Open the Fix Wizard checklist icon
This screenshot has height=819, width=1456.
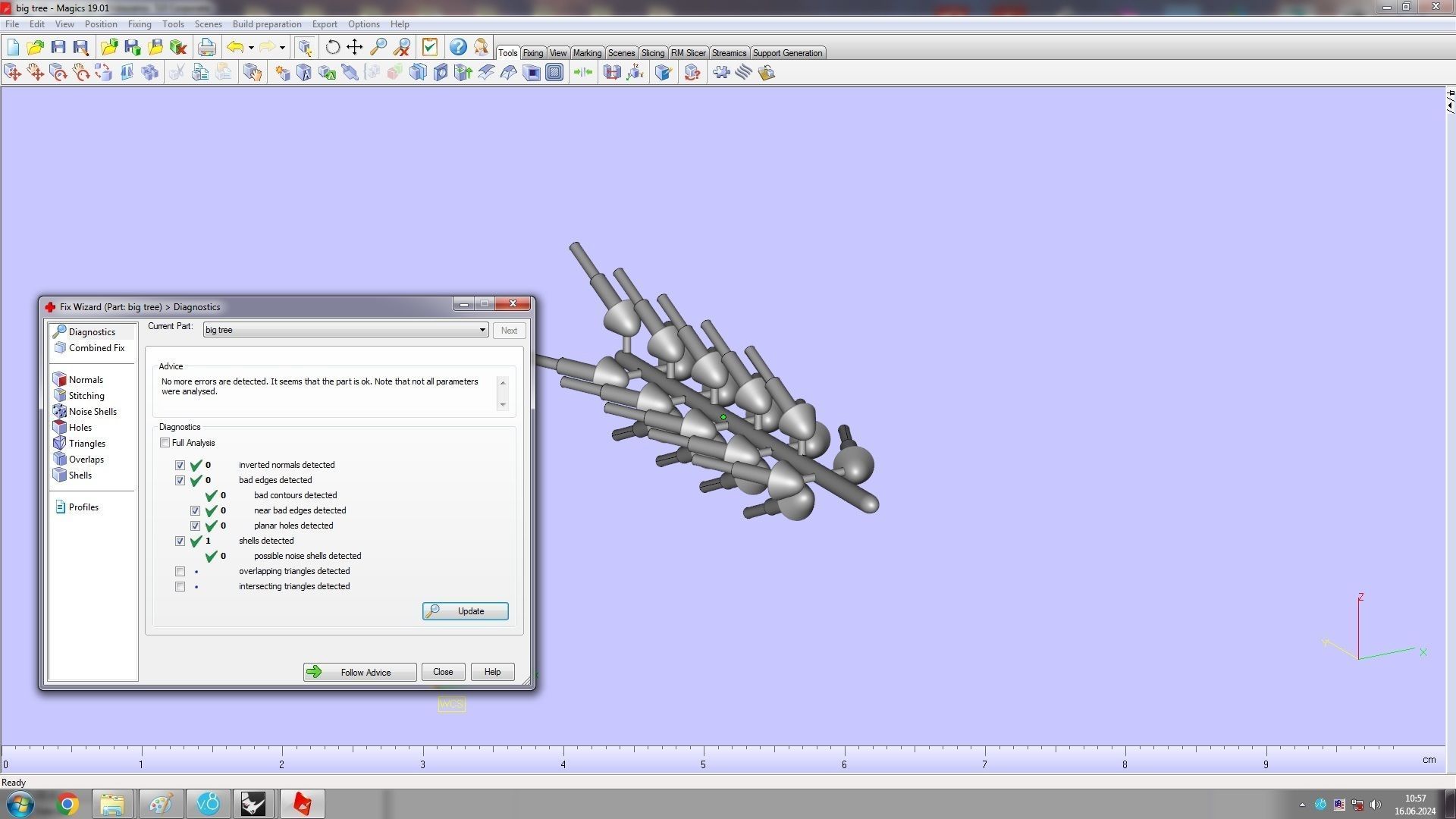pyautogui.click(x=429, y=47)
